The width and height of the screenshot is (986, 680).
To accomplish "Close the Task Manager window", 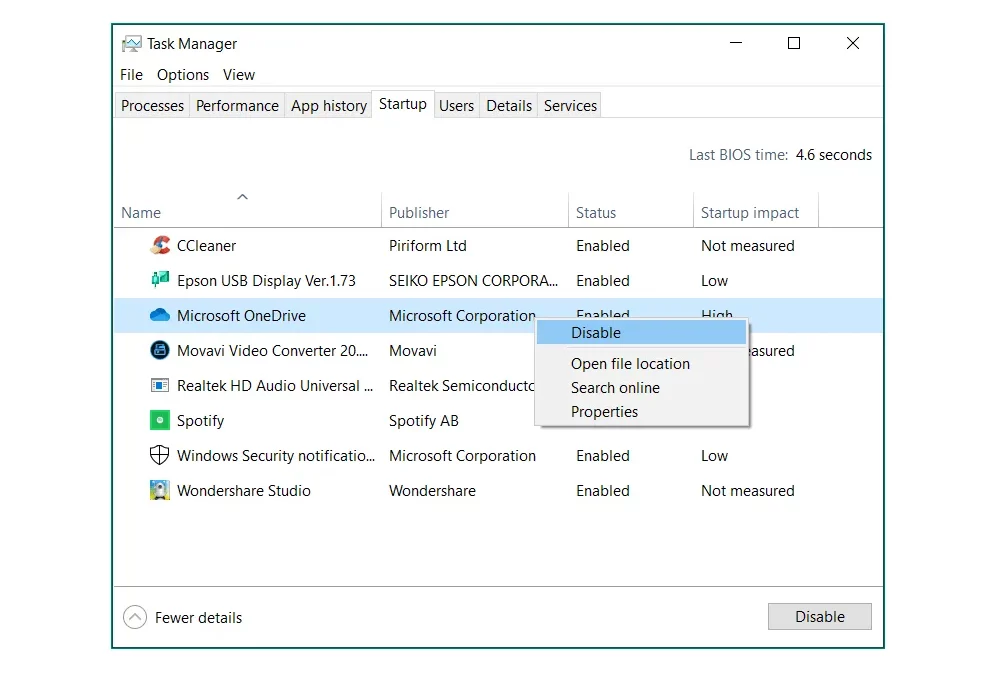I will [x=853, y=43].
